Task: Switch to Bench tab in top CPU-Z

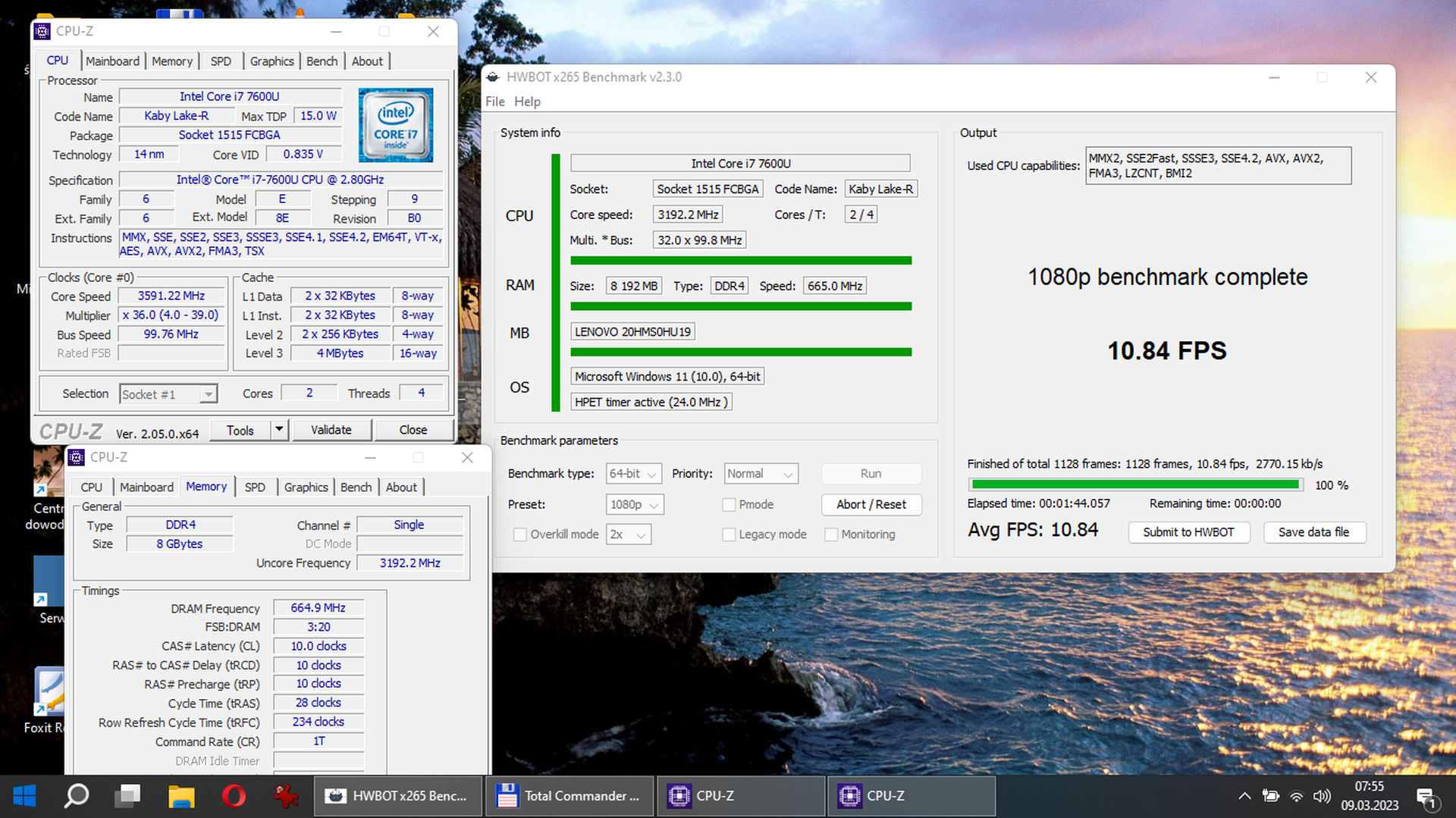Action: (322, 61)
